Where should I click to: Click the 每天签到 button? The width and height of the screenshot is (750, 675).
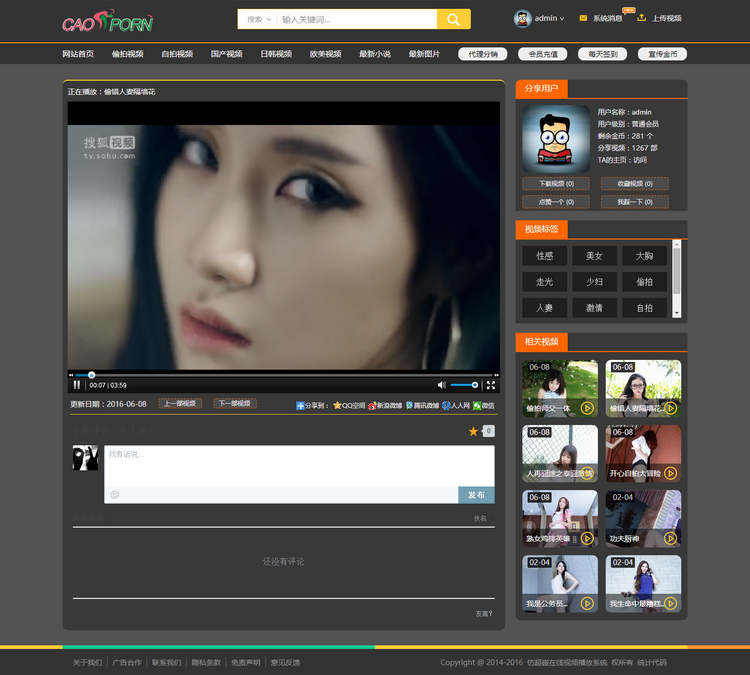click(x=603, y=54)
